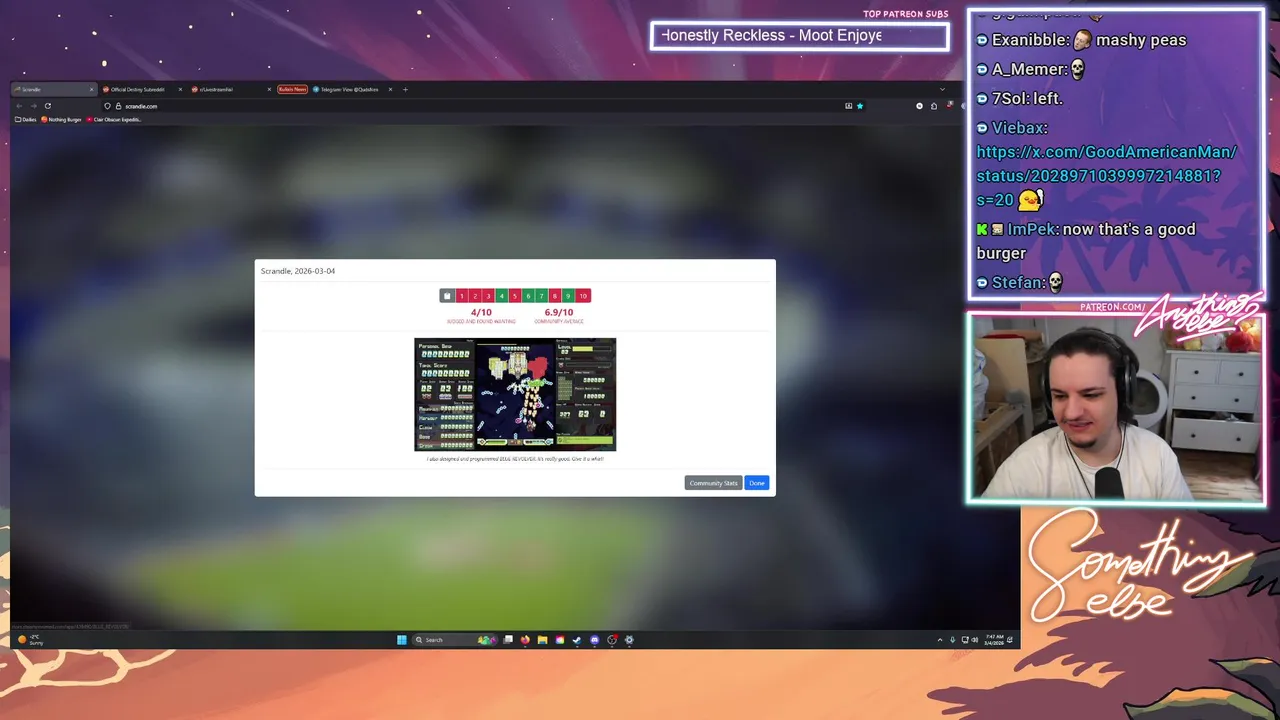Click the 4/10 score text
The width and height of the screenshot is (1280, 720).
(x=481, y=312)
